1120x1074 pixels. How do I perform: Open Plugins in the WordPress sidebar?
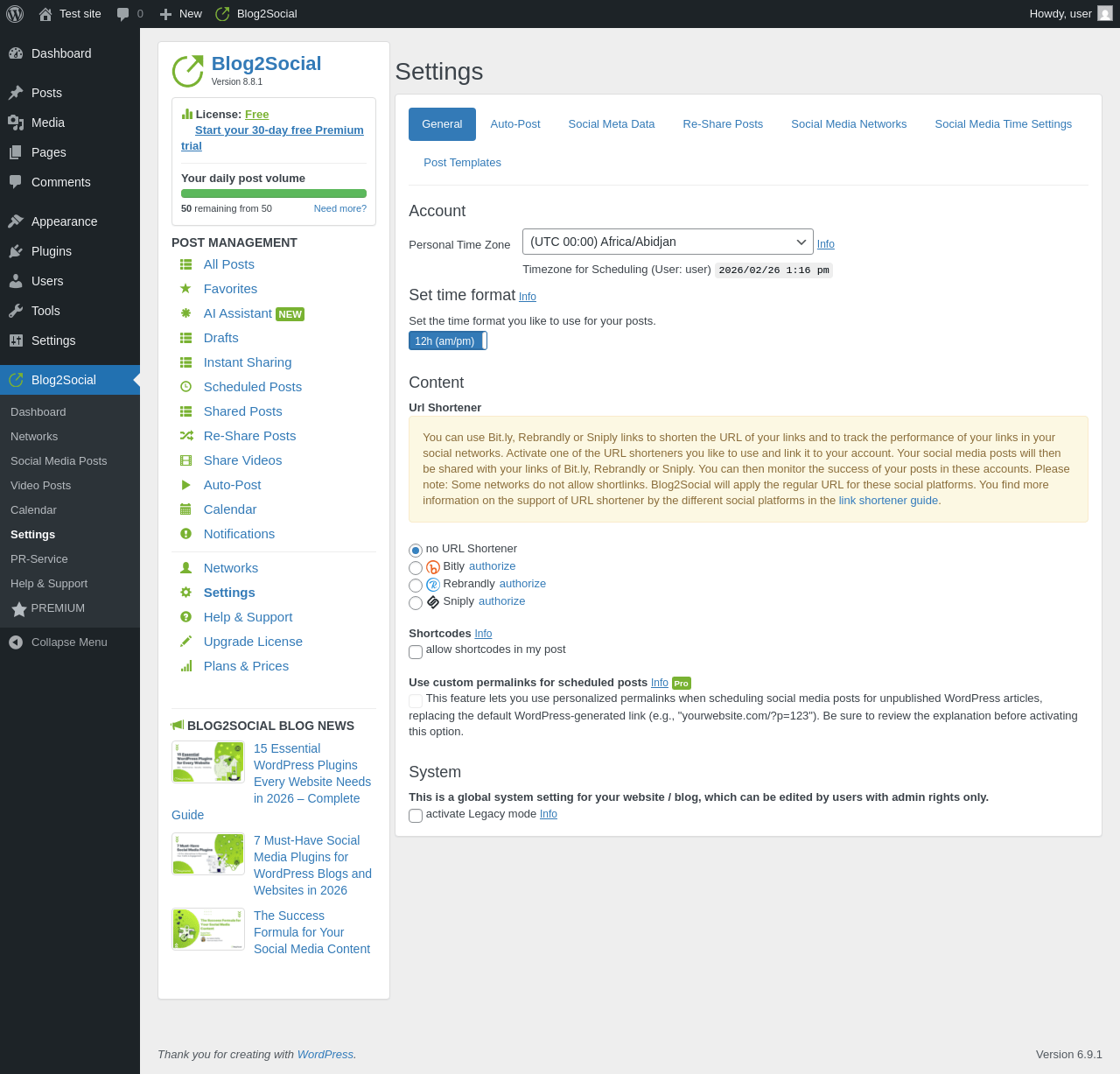[x=70, y=251]
